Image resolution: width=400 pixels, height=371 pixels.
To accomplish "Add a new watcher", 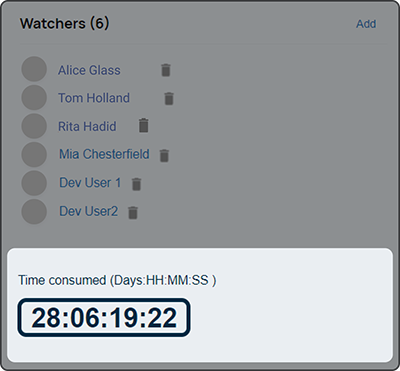I will coord(366,24).
